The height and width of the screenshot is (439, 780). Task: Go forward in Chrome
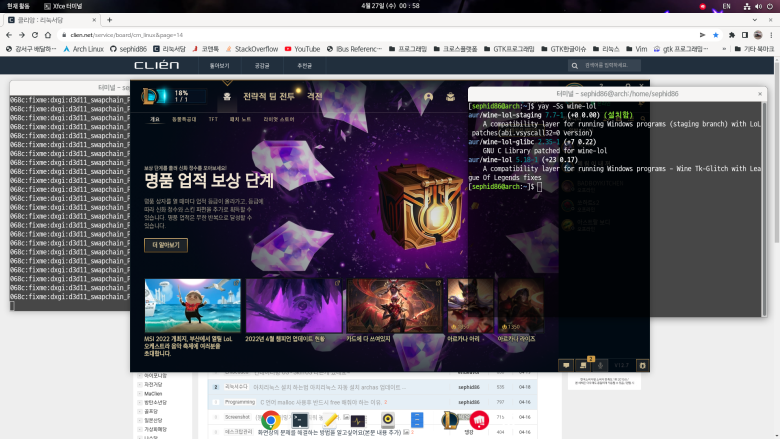21,35
